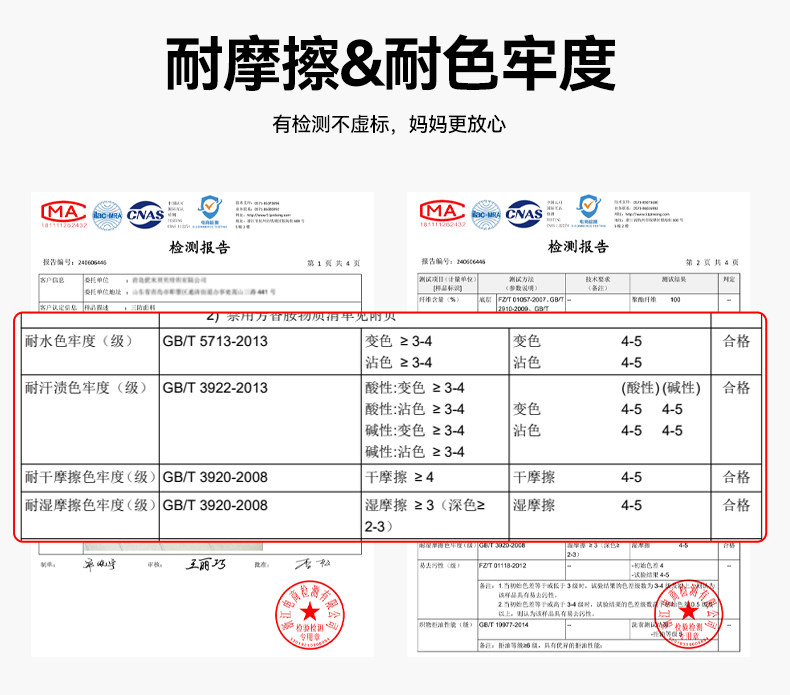Click the 测试方法 column header on the page 2 report

pyautogui.click(x=521, y=283)
